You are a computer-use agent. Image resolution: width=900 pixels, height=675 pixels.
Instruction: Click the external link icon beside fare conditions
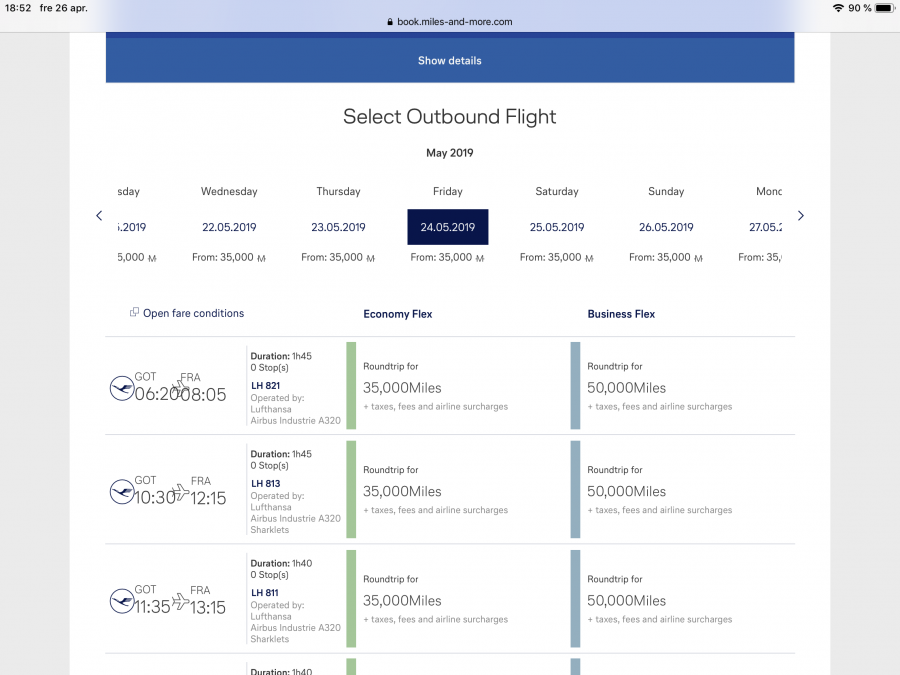point(134,313)
